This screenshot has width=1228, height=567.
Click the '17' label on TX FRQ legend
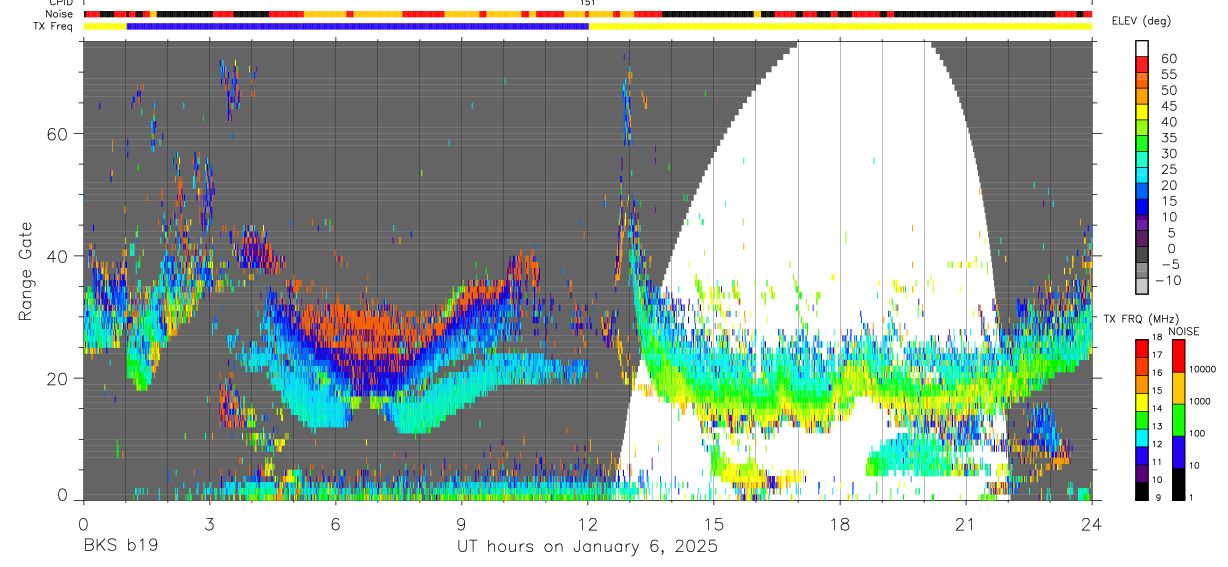(x=1156, y=354)
